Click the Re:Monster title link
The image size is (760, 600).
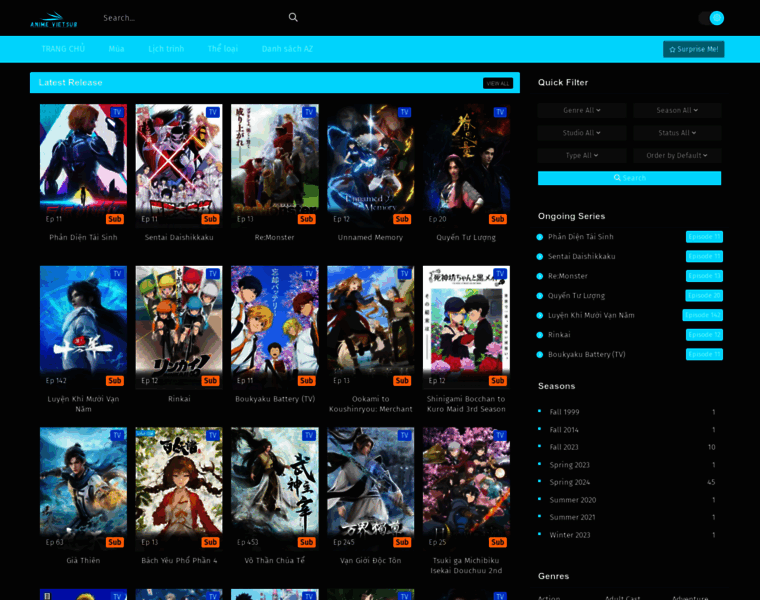coord(274,237)
